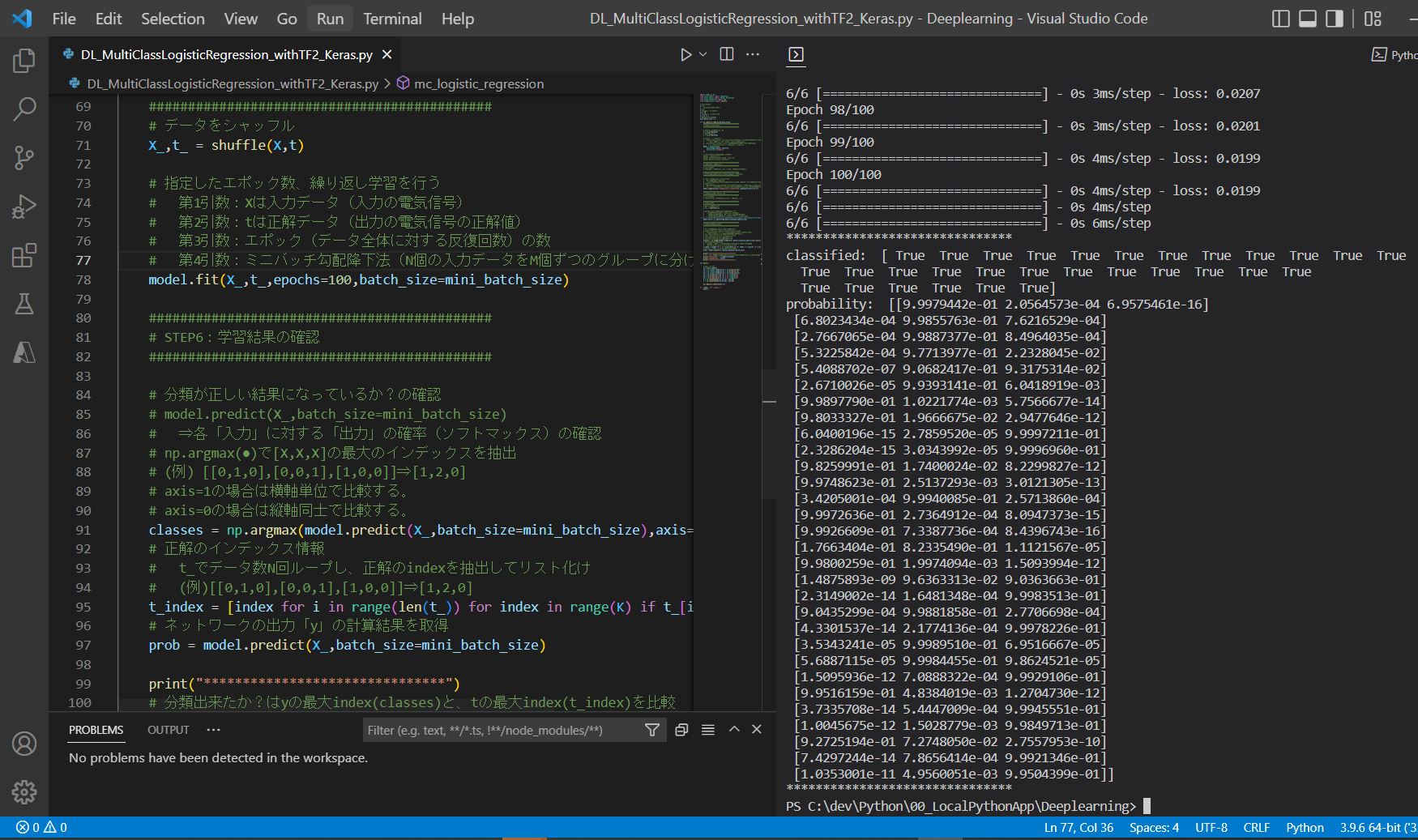Switch to the PROBLEMS panel tab
1418x840 pixels.
(x=96, y=730)
